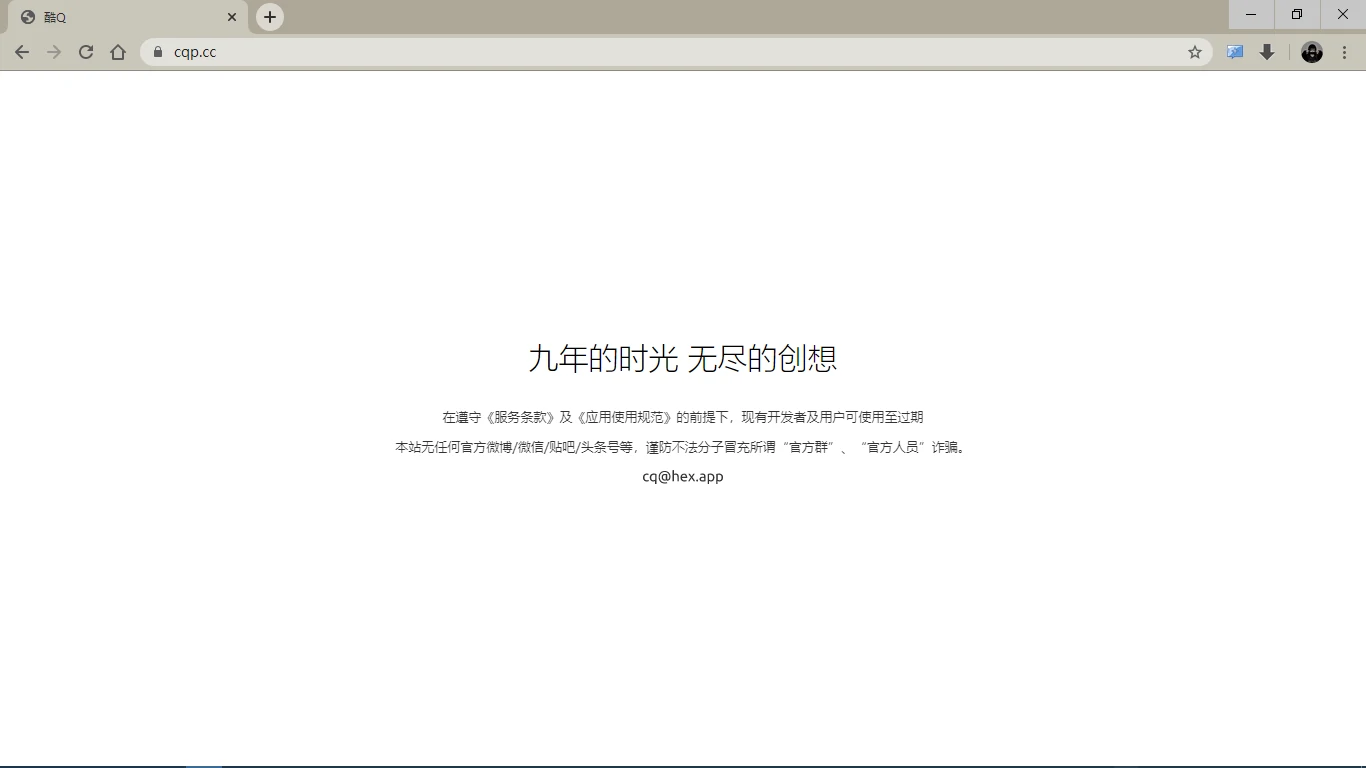
Task: Minimize the browser window
Action: [1251, 15]
